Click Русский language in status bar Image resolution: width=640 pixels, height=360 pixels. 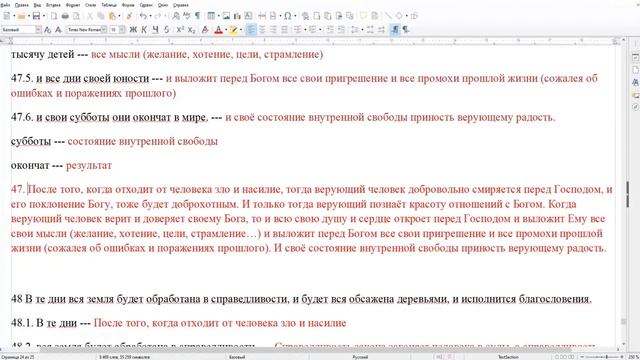(360, 357)
